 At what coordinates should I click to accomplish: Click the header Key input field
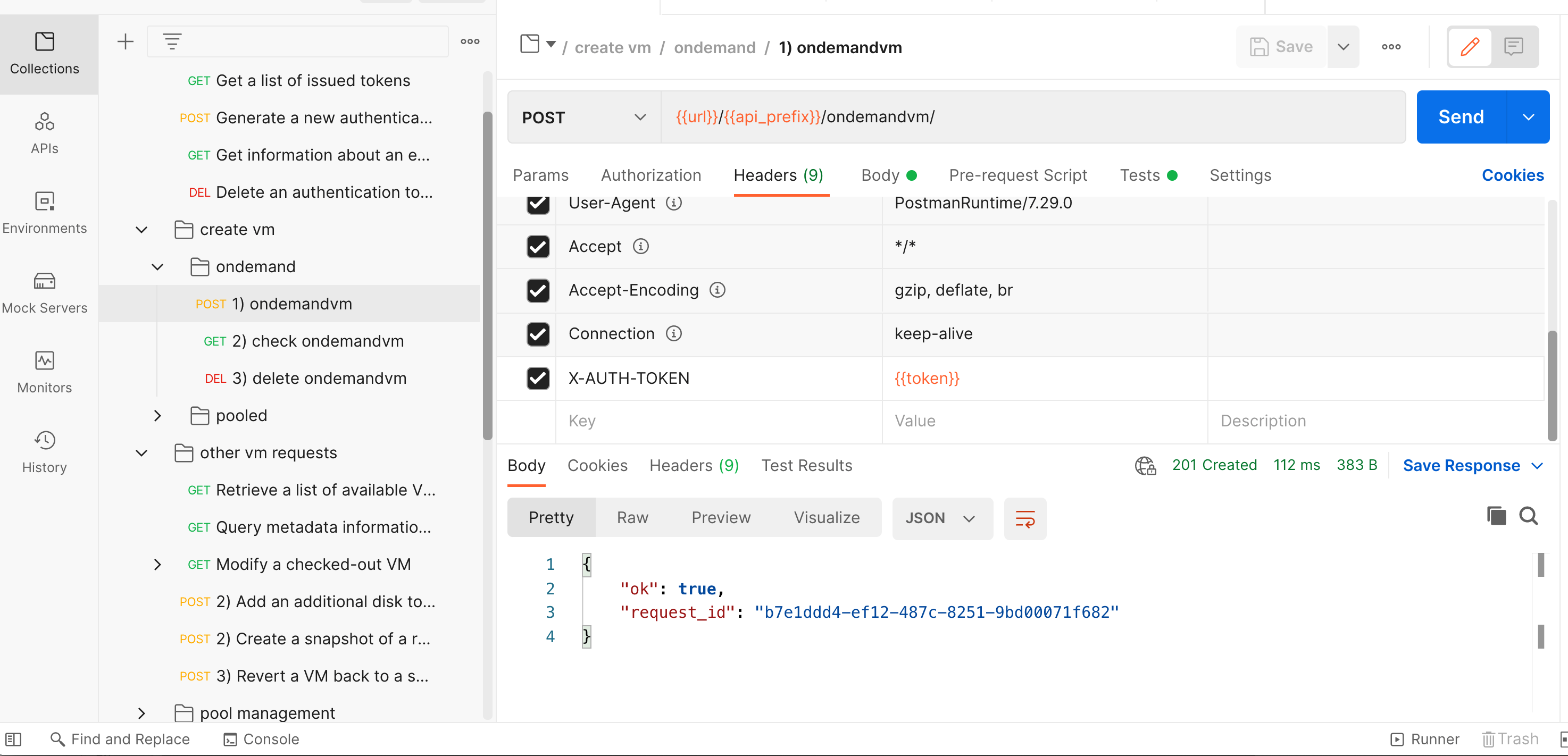pos(718,421)
